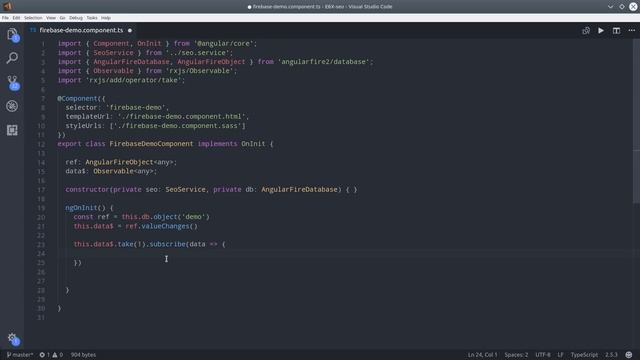Change the LF line ending setting
This screenshot has height=360, width=640.
(x=560, y=355)
